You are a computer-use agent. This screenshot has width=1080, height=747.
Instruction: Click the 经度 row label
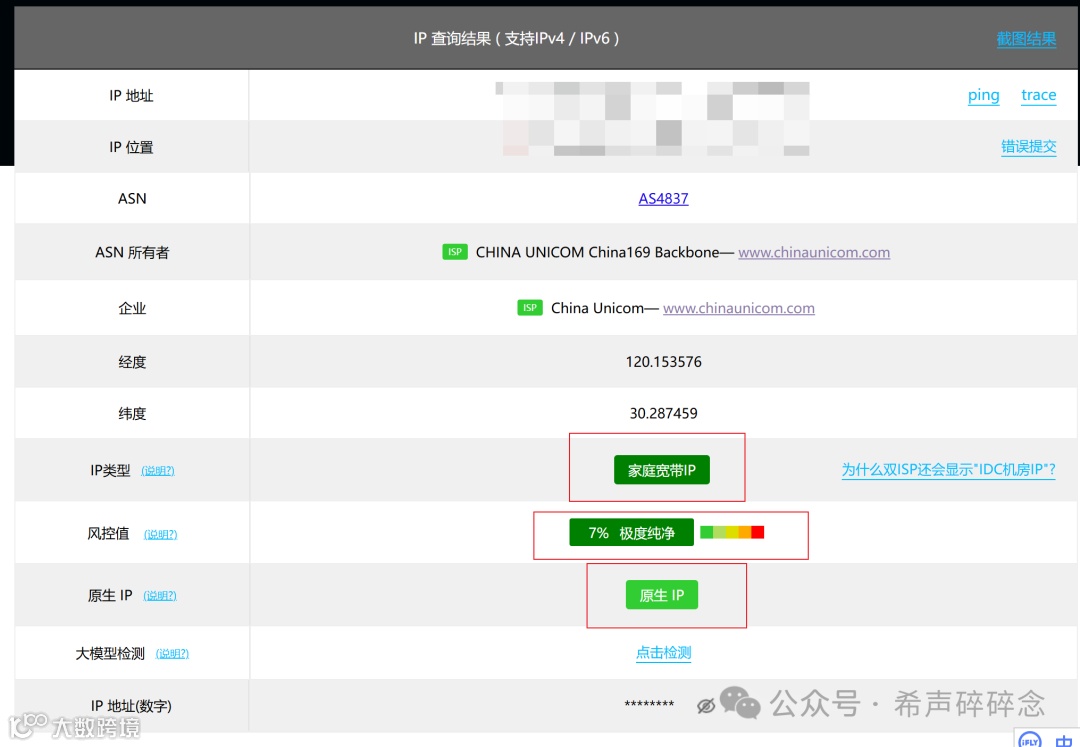point(132,362)
